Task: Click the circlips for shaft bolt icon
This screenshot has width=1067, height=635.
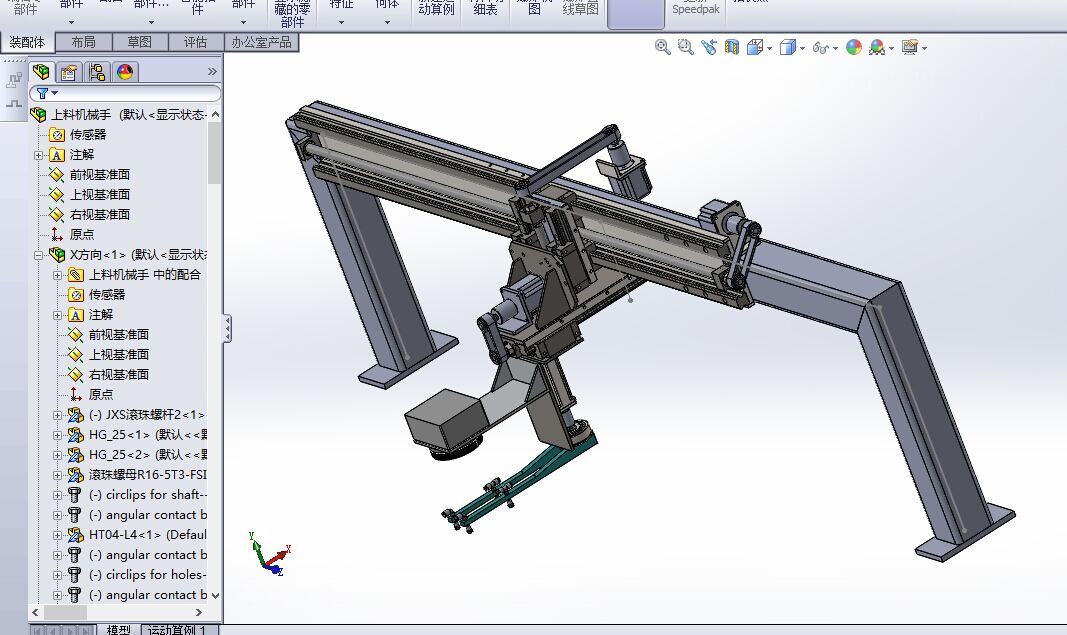Action: click(x=75, y=495)
